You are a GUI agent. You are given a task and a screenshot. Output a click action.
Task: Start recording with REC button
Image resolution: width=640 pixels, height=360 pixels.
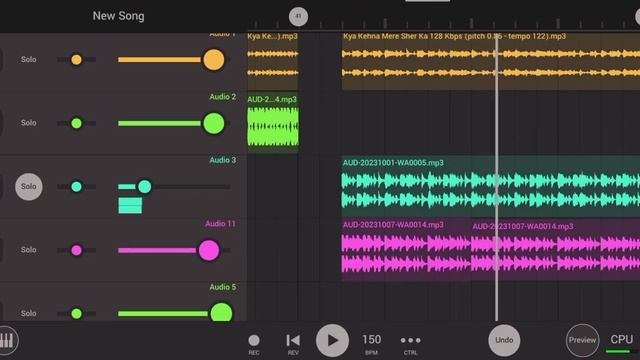254,344
